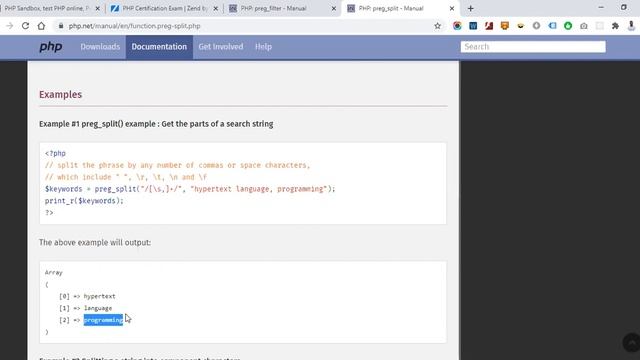Image resolution: width=640 pixels, height=360 pixels.
Task: Open the faded light gray extension icon
Action: (x=600, y=26)
